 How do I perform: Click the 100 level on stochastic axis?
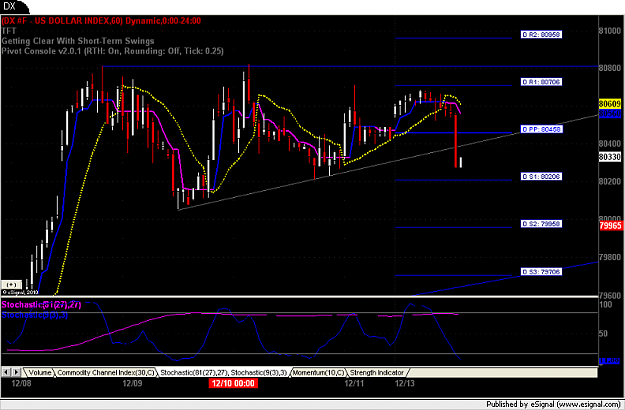tap(606, 305)
